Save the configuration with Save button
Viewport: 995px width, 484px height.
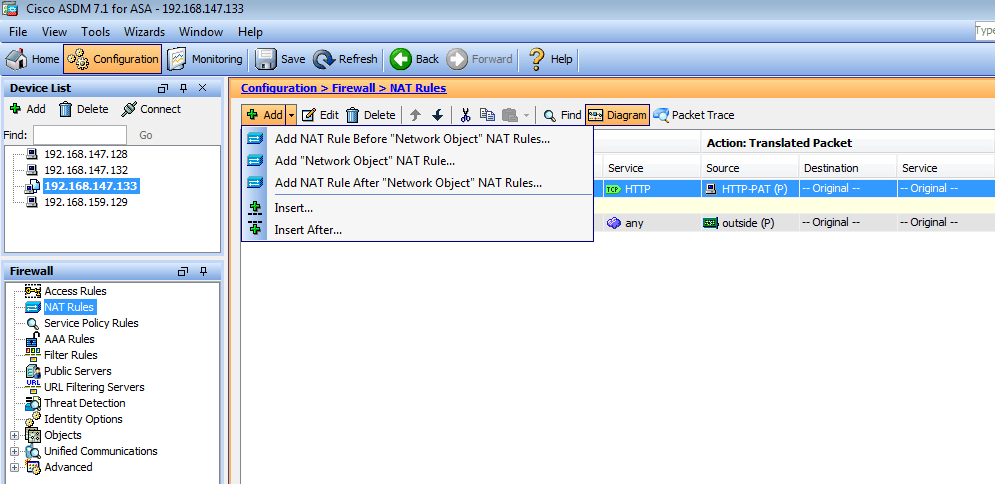[280, 59]
